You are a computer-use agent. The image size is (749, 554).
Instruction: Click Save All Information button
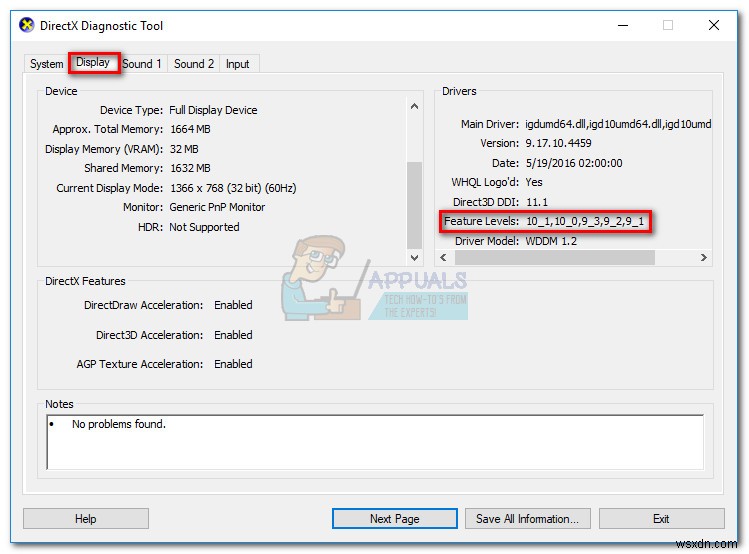[x=527, y=519]
